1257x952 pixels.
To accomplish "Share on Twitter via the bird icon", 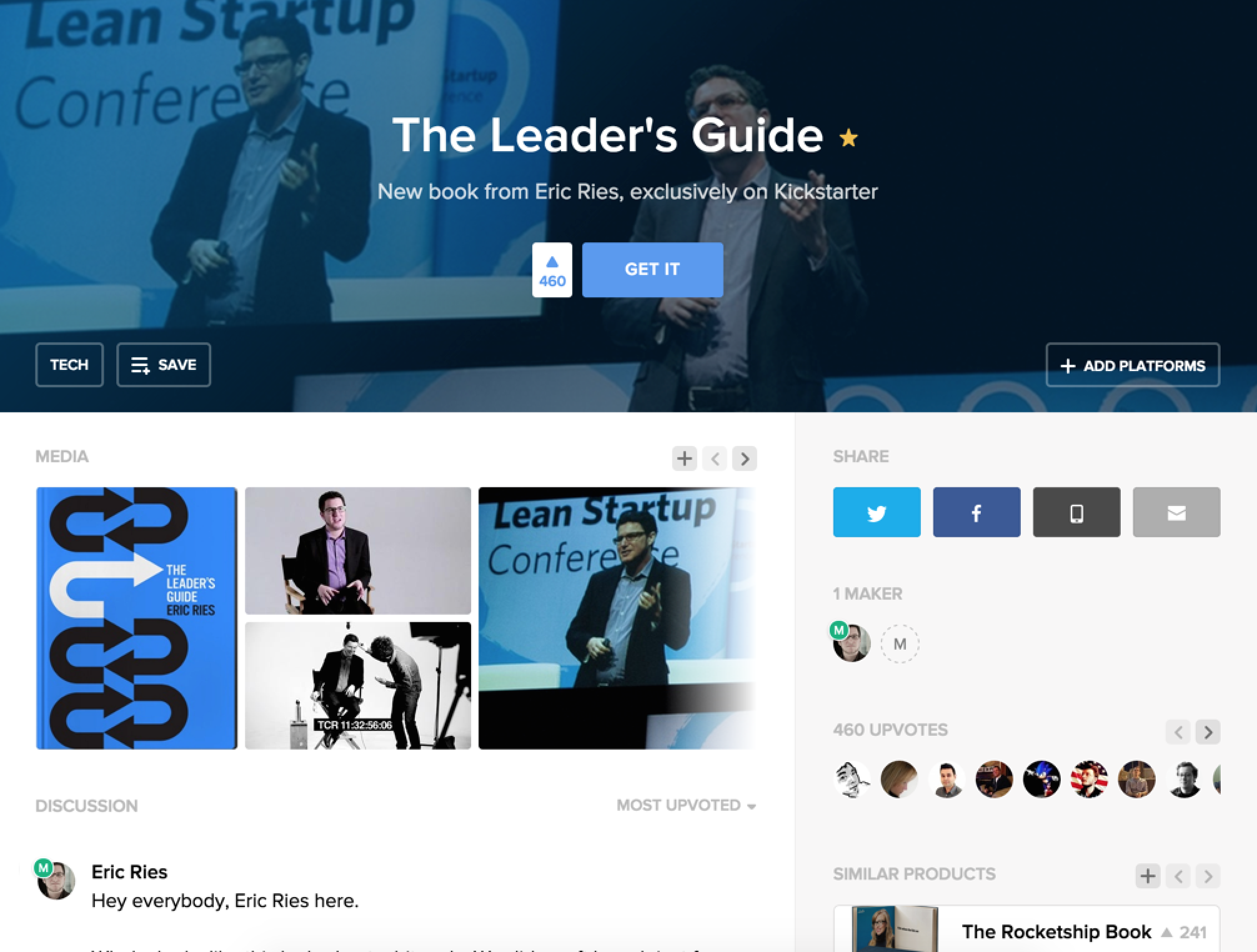I will coord(877,512).
